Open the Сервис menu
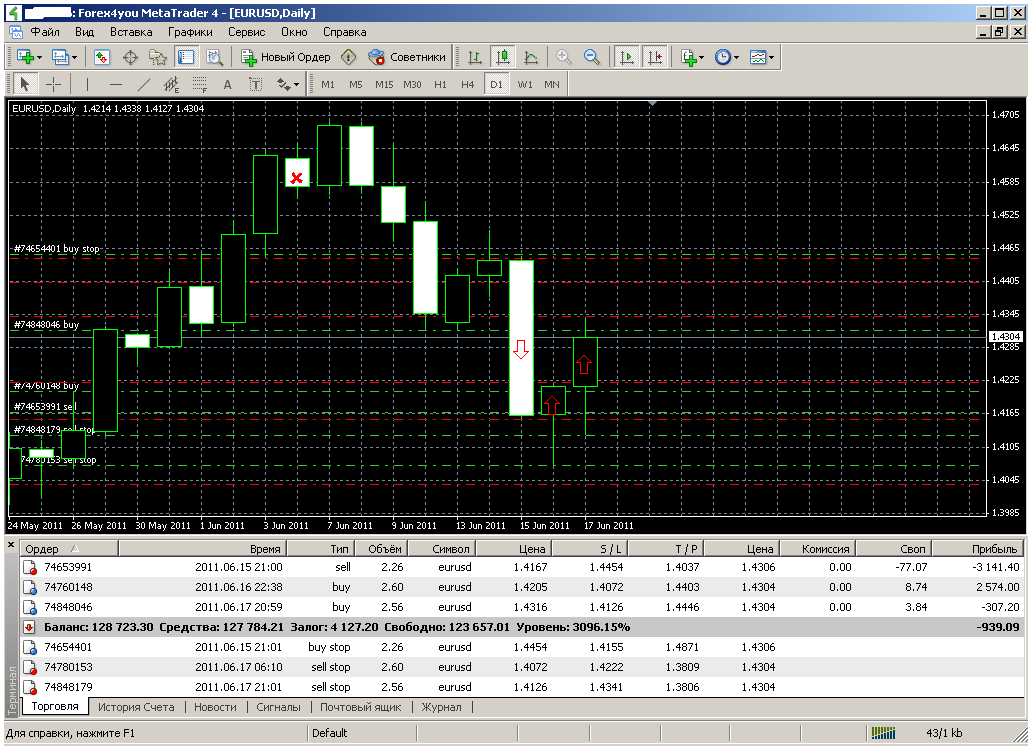This screenshot has height=746, width=1032. click(246, 31)
